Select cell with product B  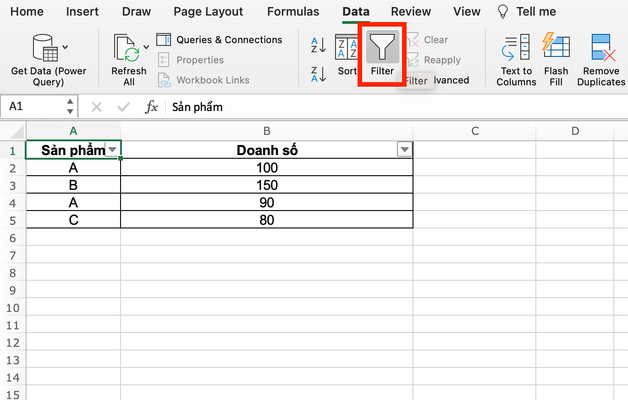pyautogui.click(x=73, y=185)
